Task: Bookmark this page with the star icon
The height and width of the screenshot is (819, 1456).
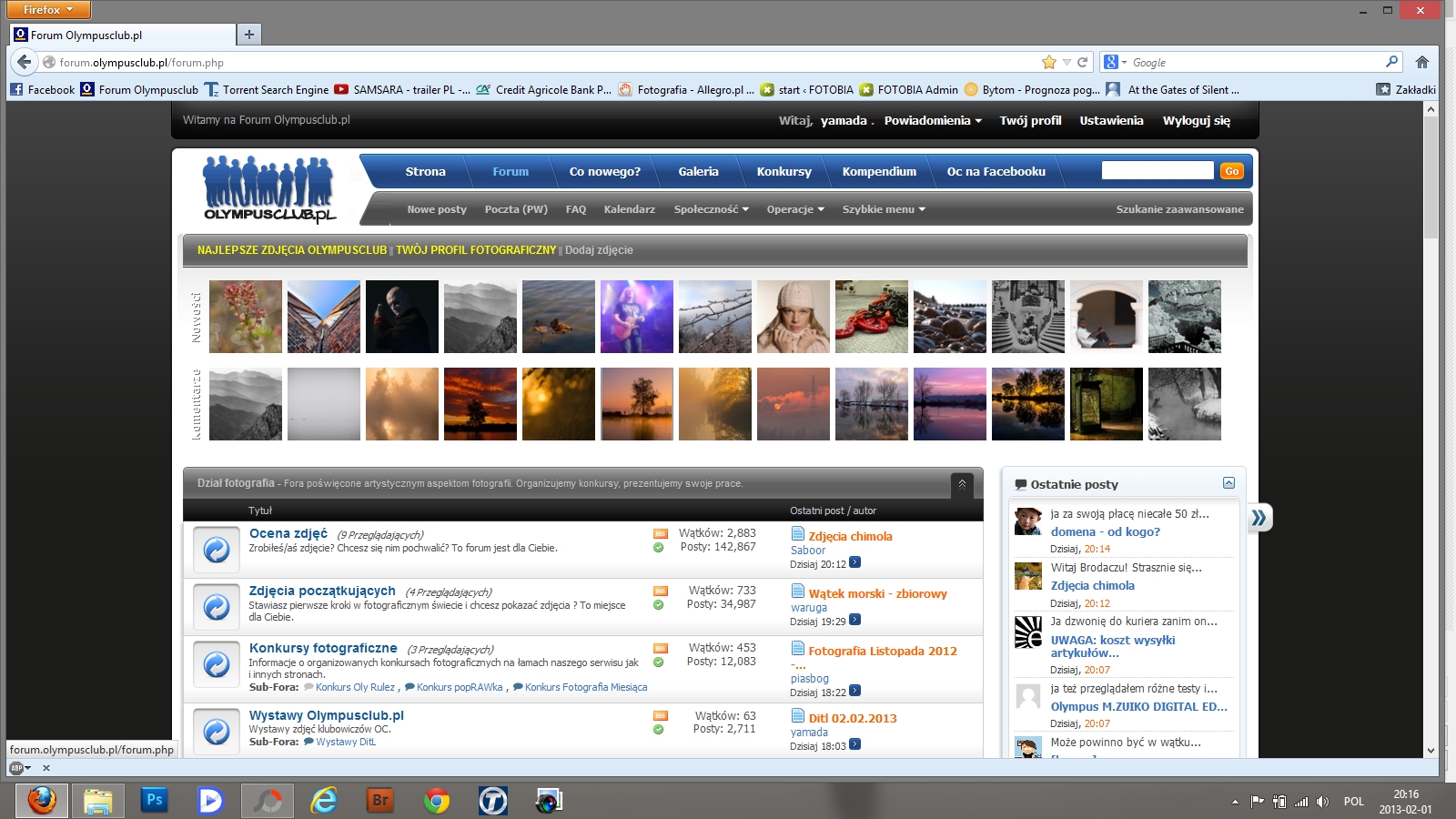Action: tap(1049, 62)
